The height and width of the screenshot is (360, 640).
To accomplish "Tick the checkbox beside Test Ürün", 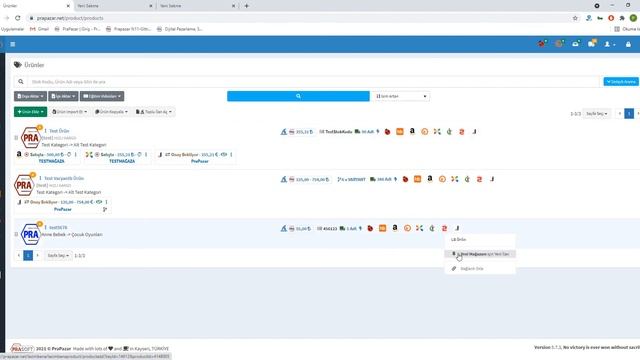I will point(16,138).
